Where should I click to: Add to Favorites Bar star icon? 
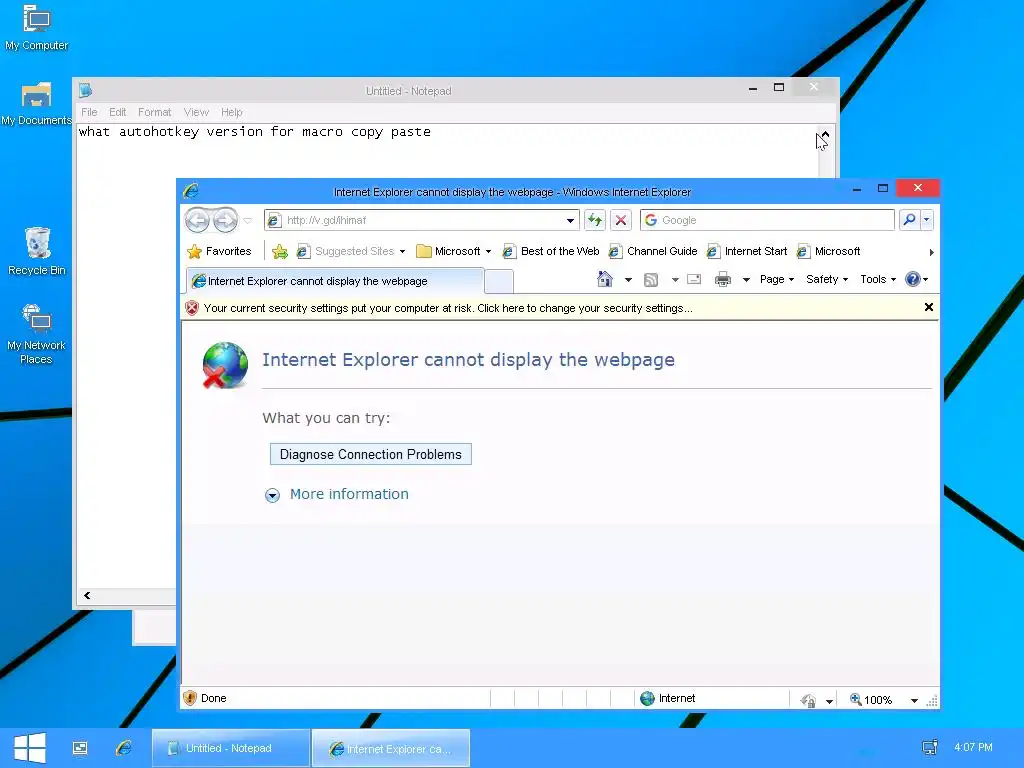point(280,251)
